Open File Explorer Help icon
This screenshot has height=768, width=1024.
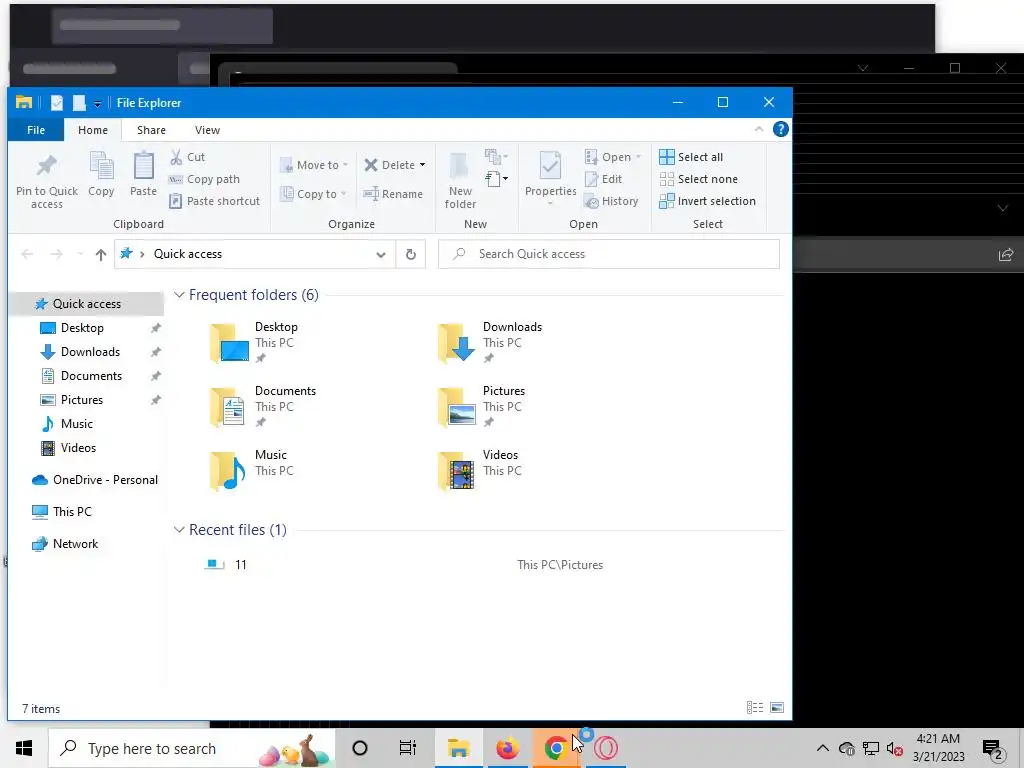point(780,129)
